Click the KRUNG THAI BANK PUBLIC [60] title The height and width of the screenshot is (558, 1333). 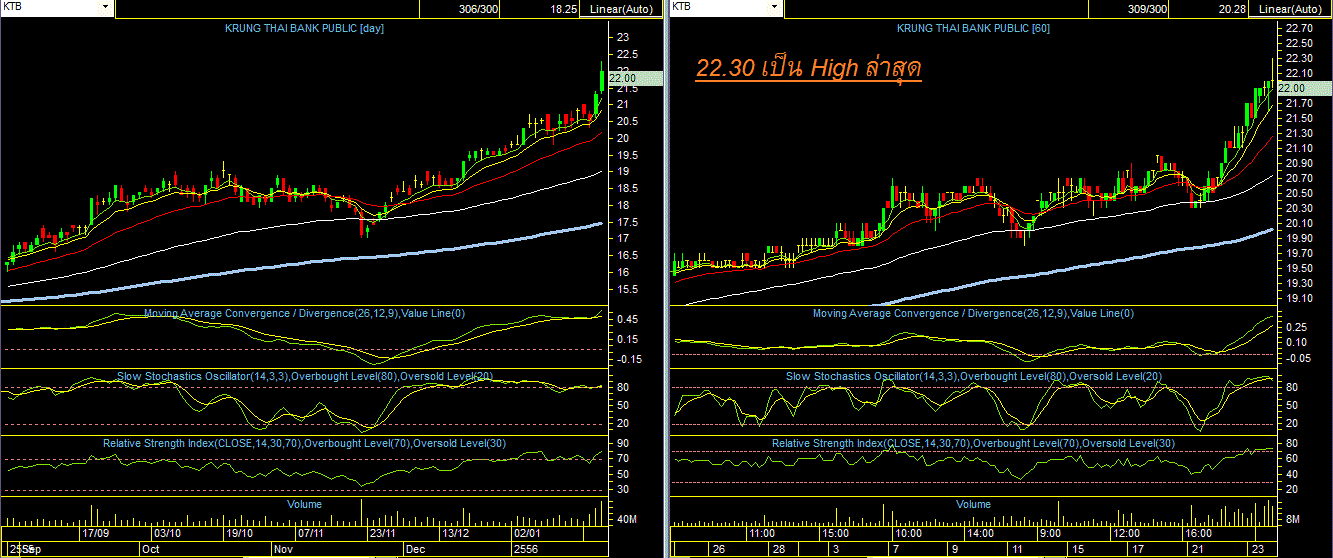click(973, 28)
